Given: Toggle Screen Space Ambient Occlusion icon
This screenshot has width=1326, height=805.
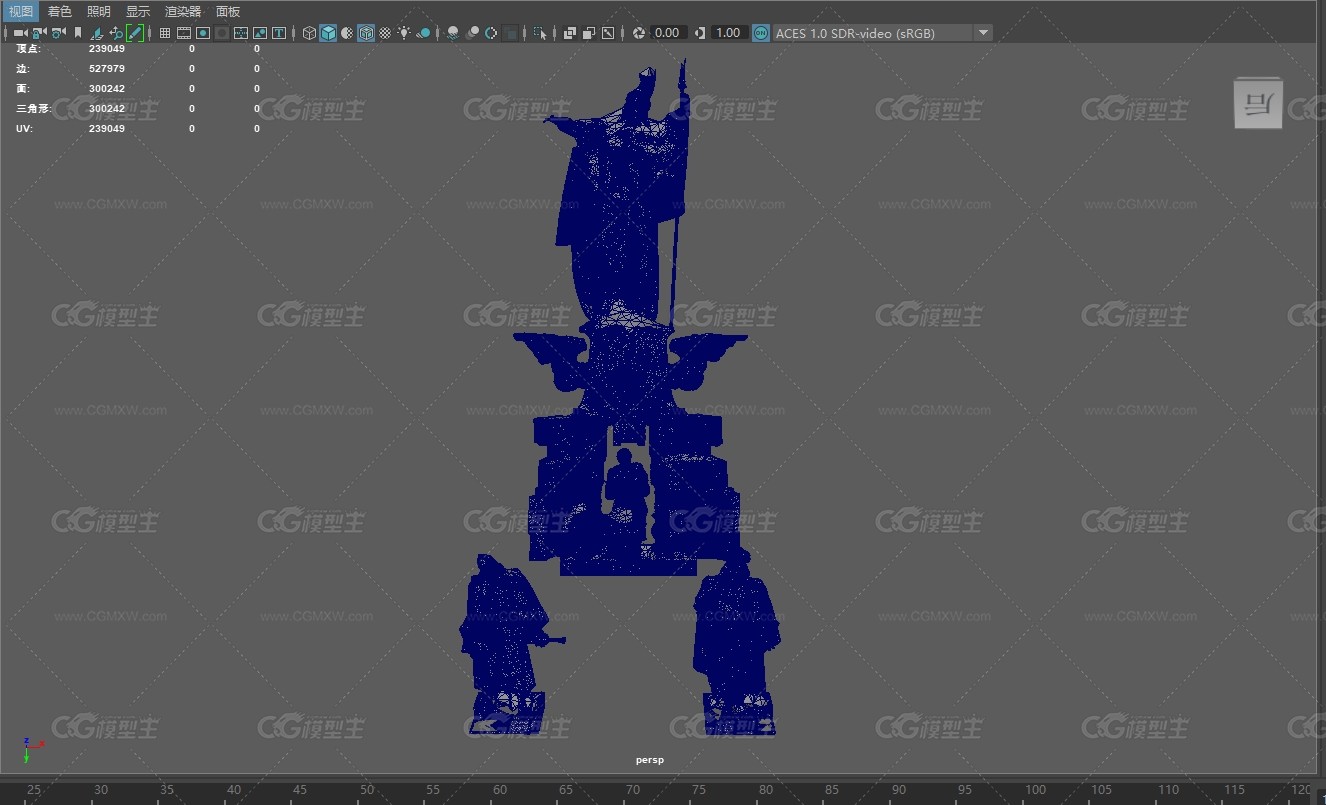Looking at the screenshot, I should (x=453, y=33).
